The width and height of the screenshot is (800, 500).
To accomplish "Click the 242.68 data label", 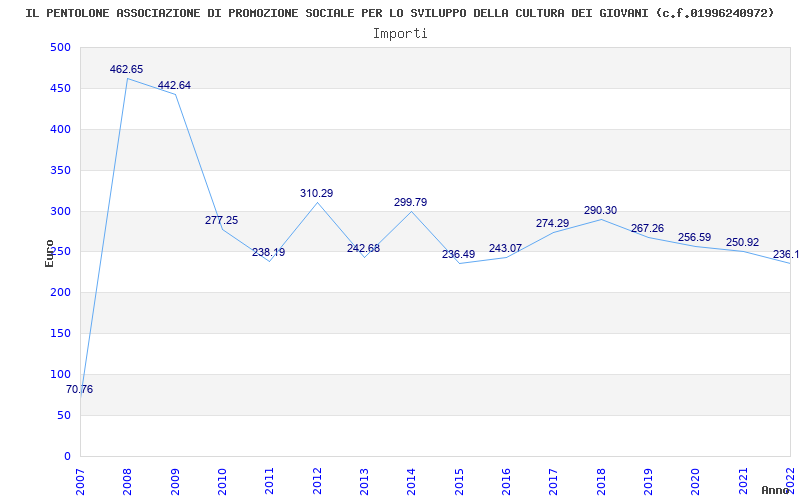I will [x=363, y=248].
